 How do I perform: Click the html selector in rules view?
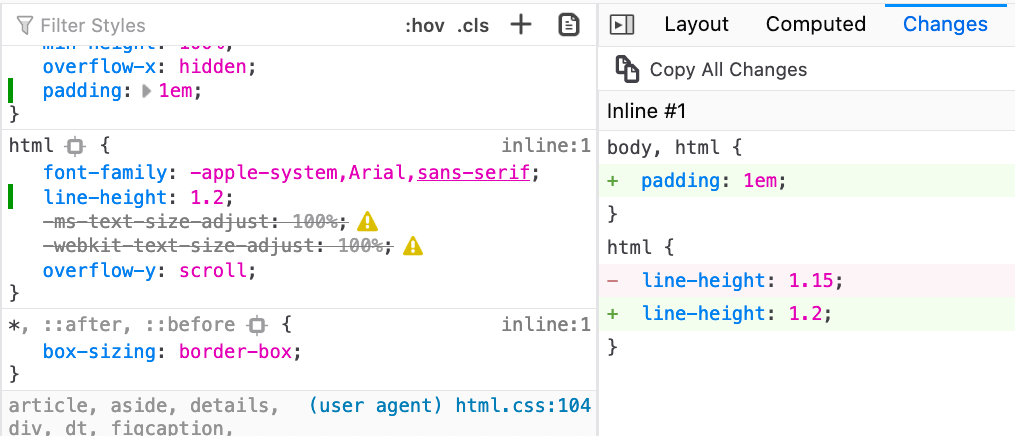pyautogui.click(x=32, y=146)
